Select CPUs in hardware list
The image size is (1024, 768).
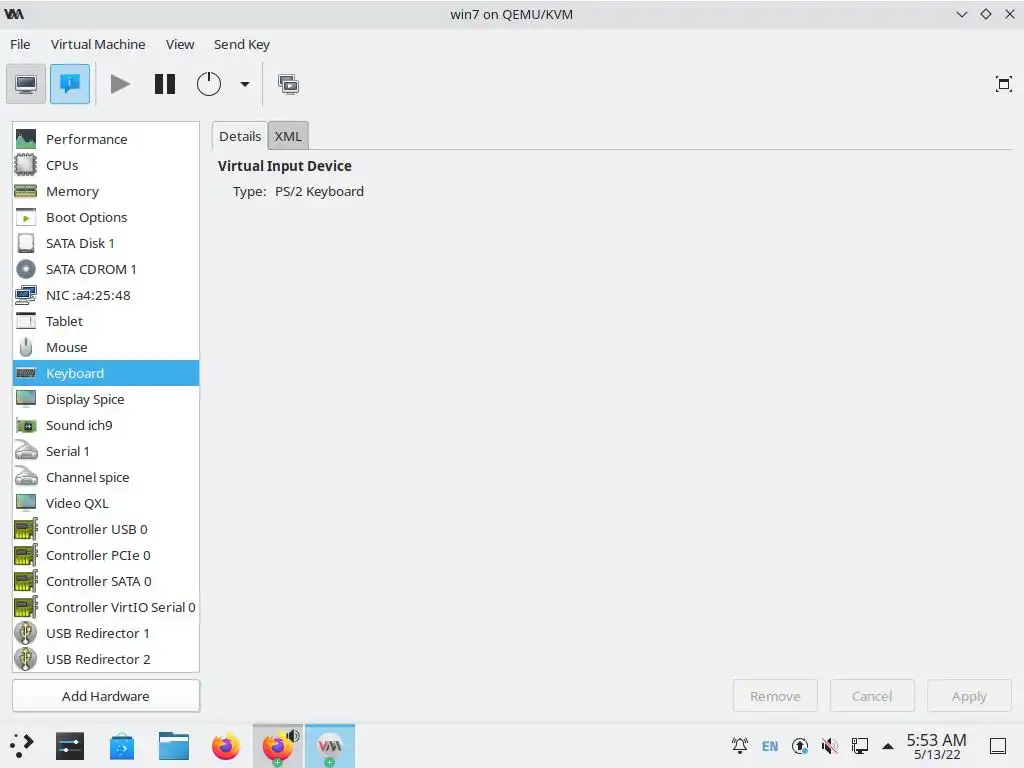coord(106,165)
